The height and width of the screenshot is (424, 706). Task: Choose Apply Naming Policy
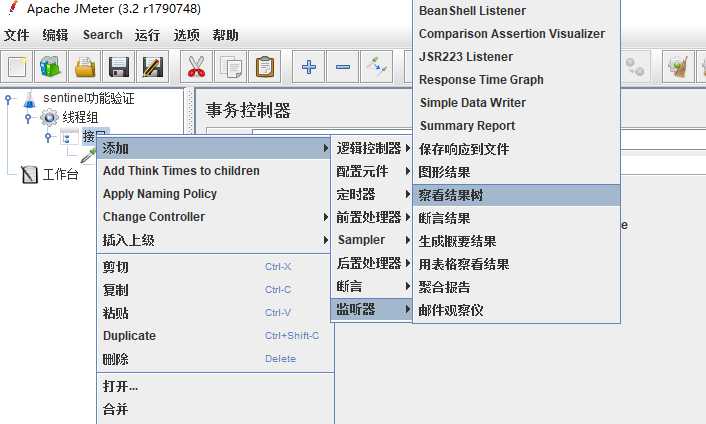(x=215, y=194)
